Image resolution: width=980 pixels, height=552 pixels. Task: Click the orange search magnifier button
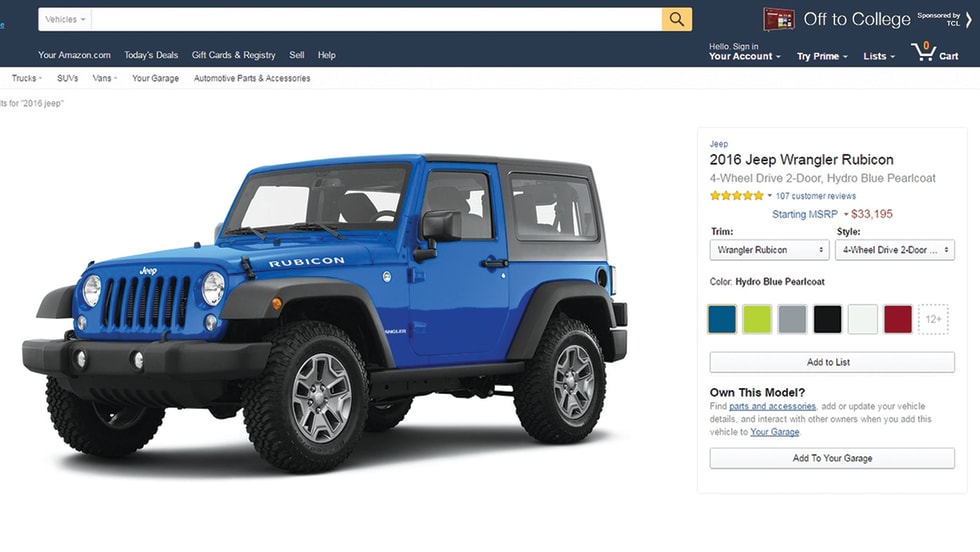pos(677,19)
